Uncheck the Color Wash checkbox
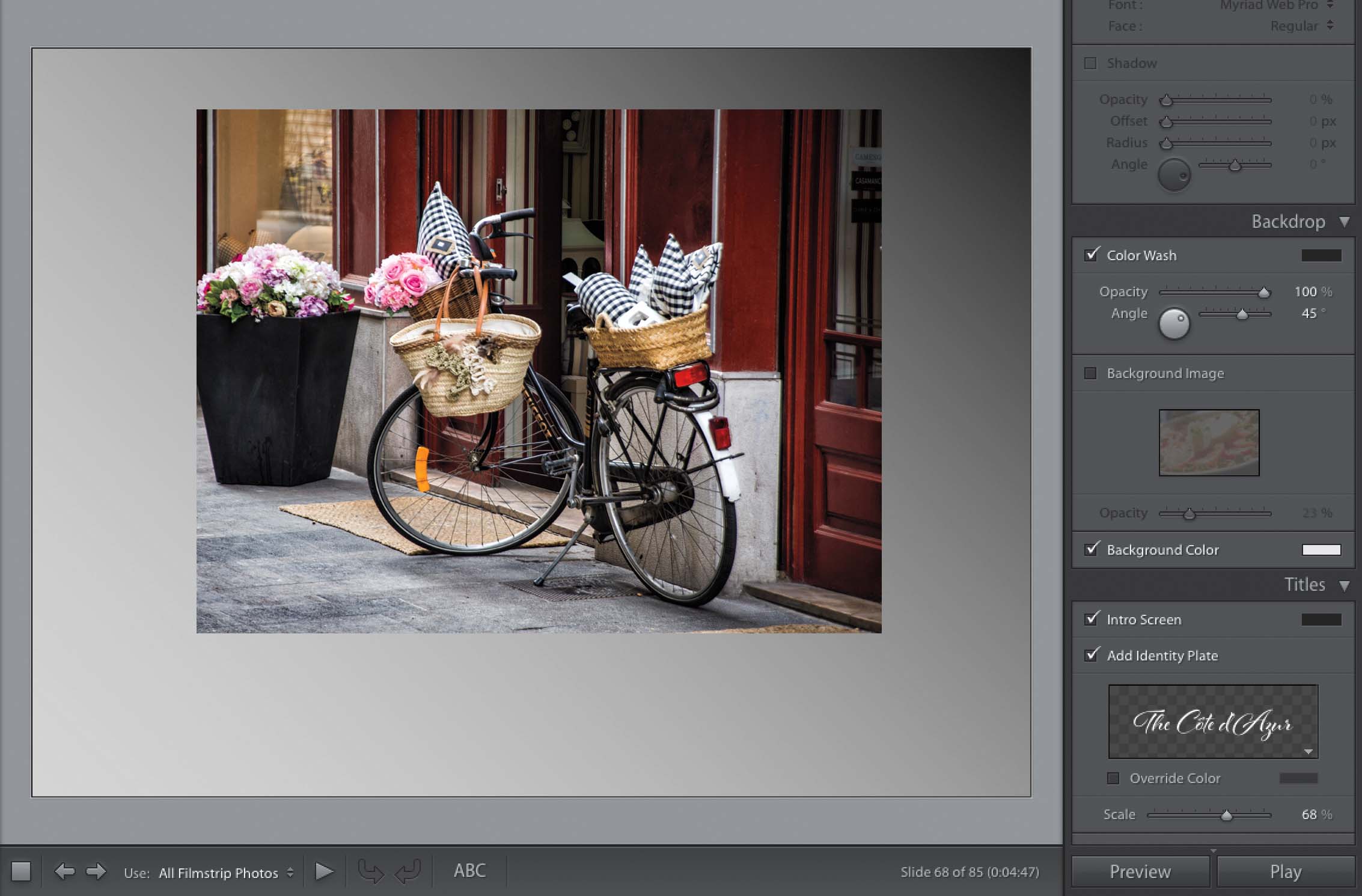Viewport: 1362px width, 896px height. [x=1091, y=255]
